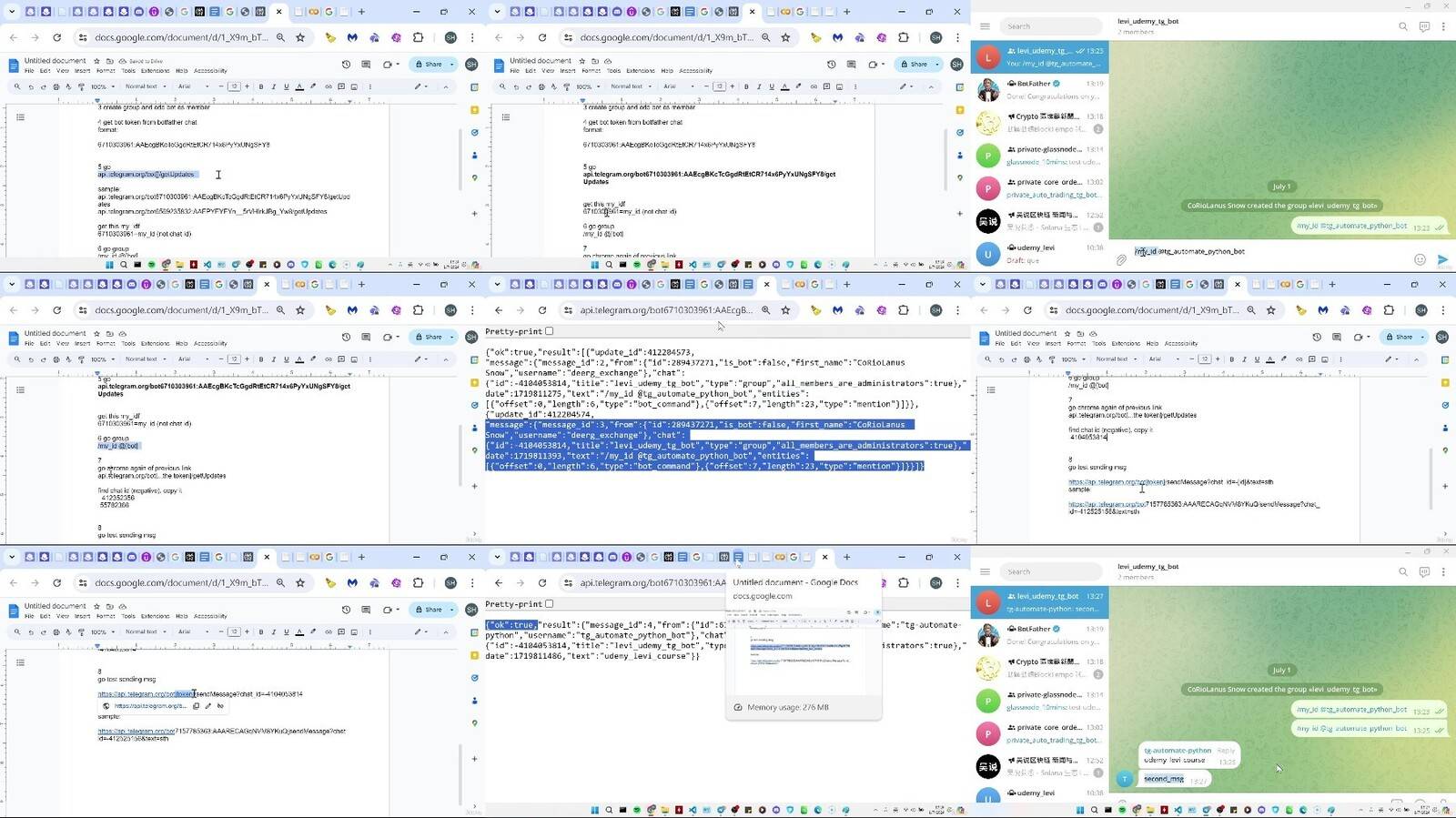Open Keep side-panel icon in 'Saved to Drive' Docs window
Screen dimensions: 1456x818
click(x=475, y=110)
